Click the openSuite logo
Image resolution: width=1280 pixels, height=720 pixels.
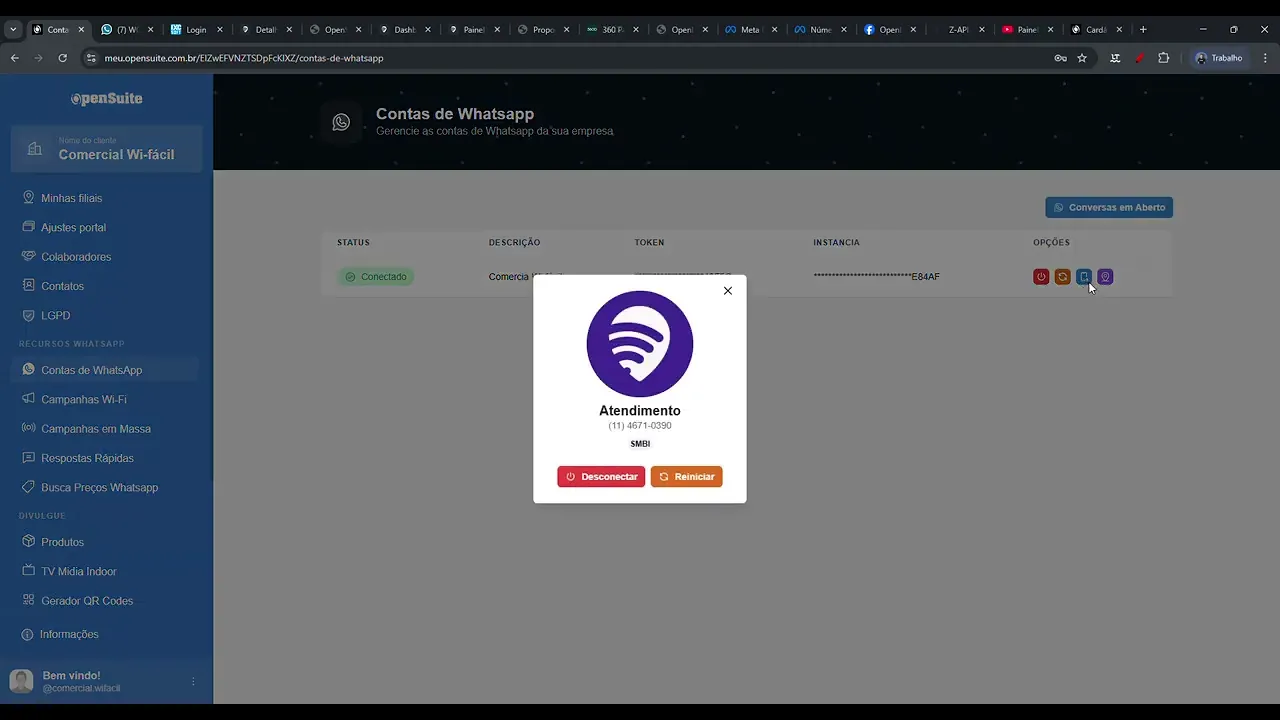(x=106, y=98)
